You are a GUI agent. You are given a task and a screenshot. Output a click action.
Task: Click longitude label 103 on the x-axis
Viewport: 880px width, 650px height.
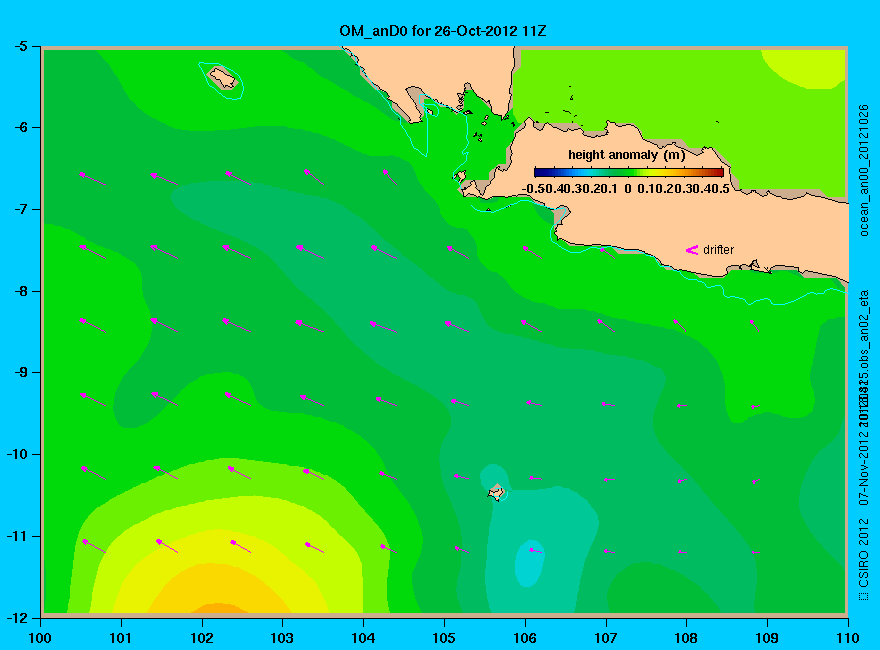282,638
